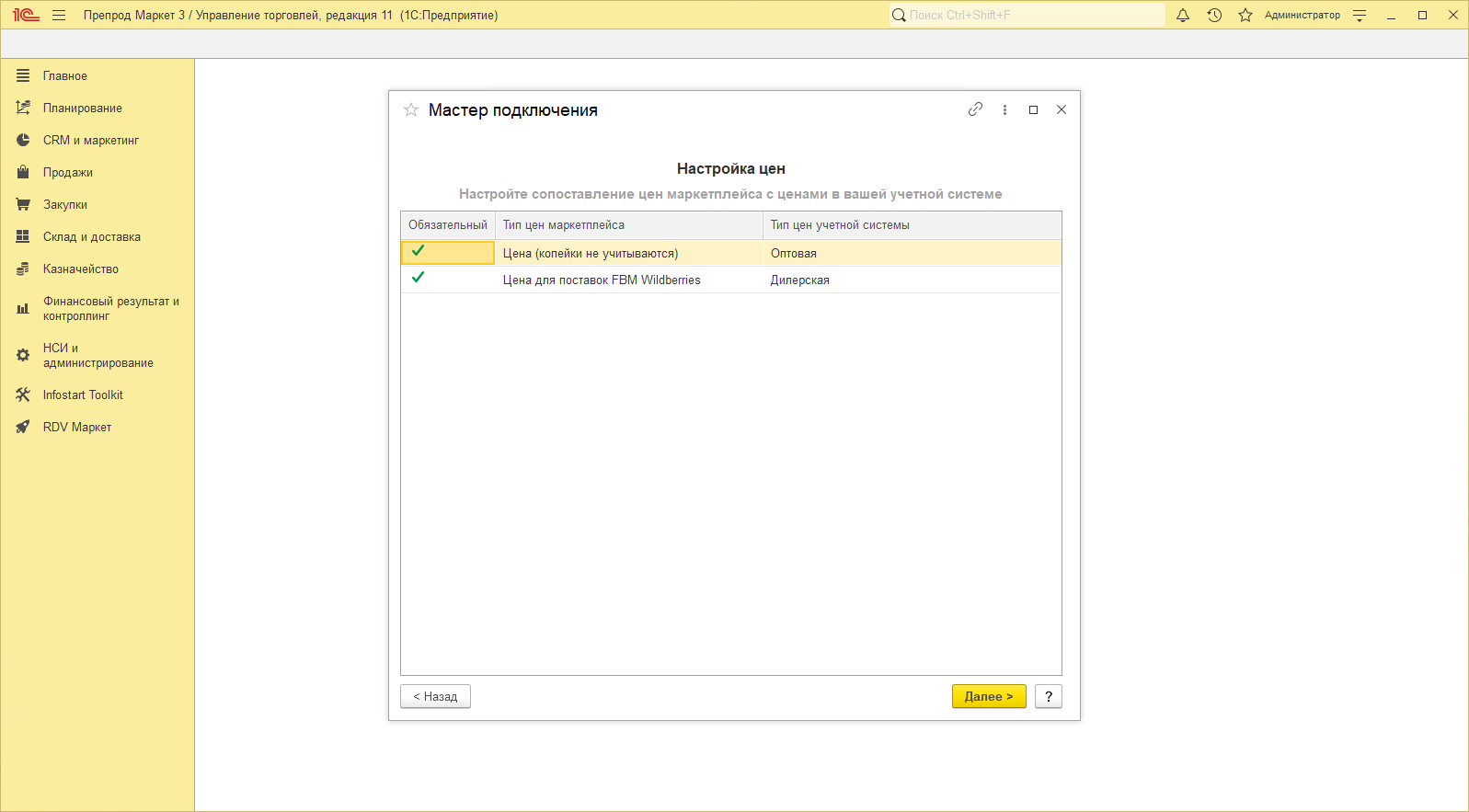
Task: Open help with the ? button
Action: (x=1048, y=696)
